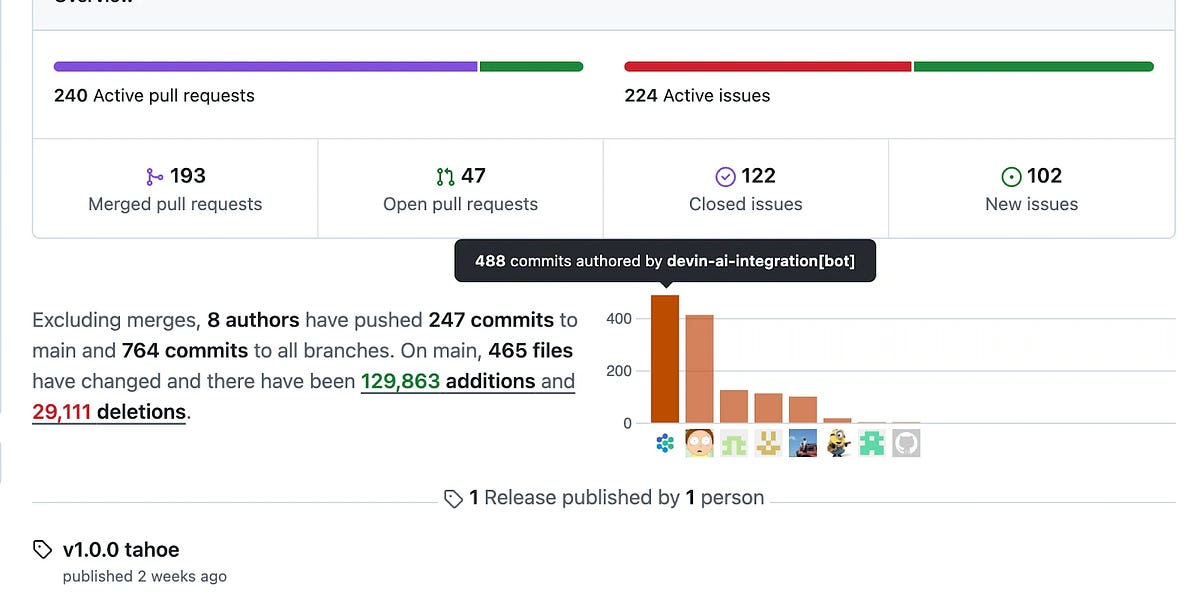
Task: Click the 400 axis label on the chart
Action: click(619, 319)
